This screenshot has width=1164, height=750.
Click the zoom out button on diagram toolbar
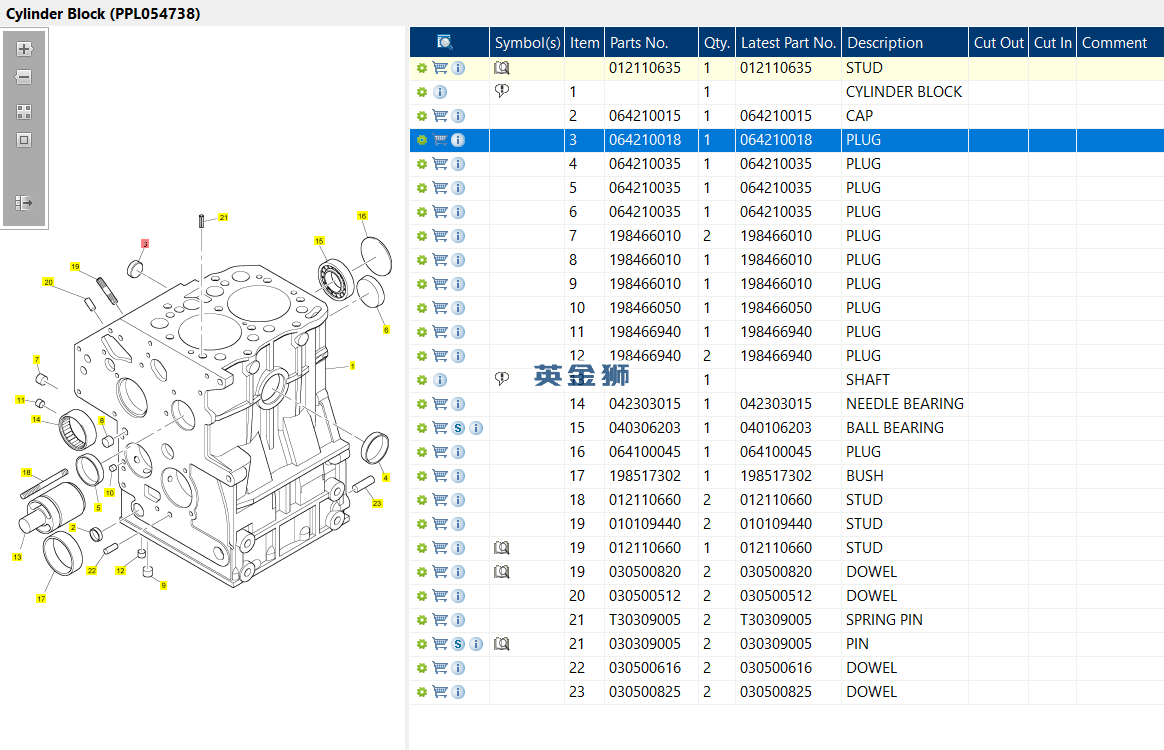[x=24, y=77]
